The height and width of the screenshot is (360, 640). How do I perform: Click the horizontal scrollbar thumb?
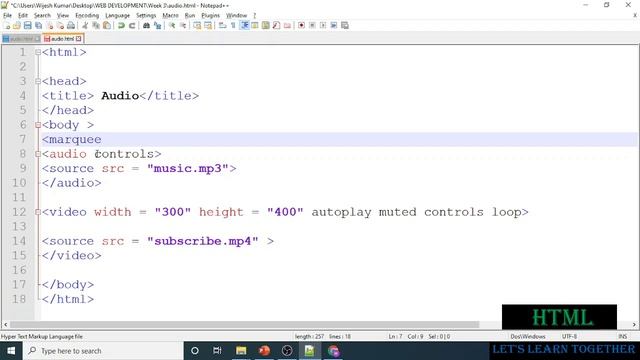244,324
